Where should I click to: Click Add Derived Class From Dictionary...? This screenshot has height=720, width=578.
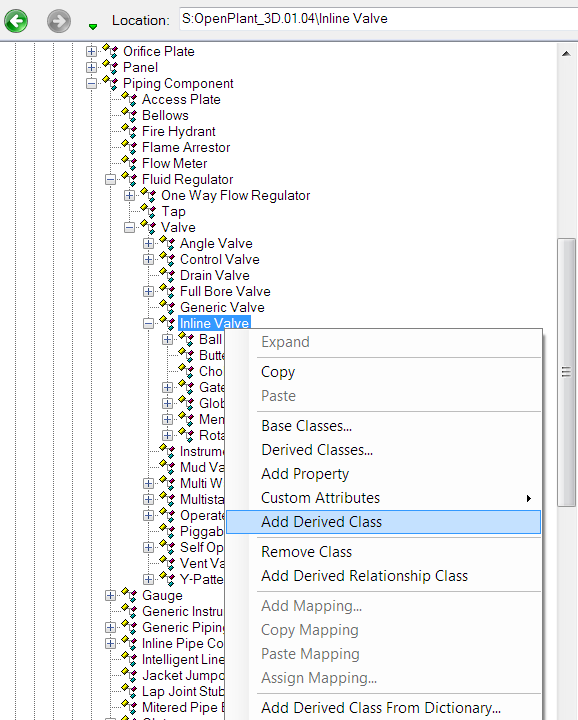pos(383,708)
